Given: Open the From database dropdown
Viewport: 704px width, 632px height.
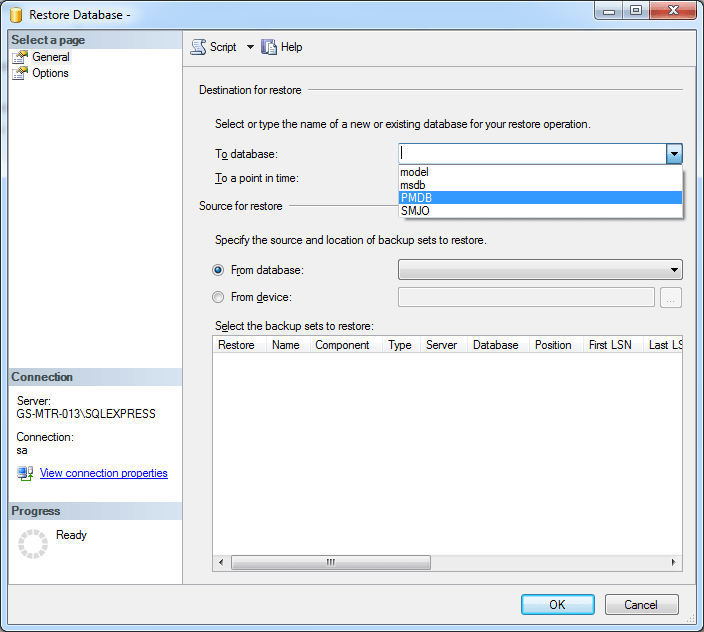Looking at the screenshot, I should (540, 270).
